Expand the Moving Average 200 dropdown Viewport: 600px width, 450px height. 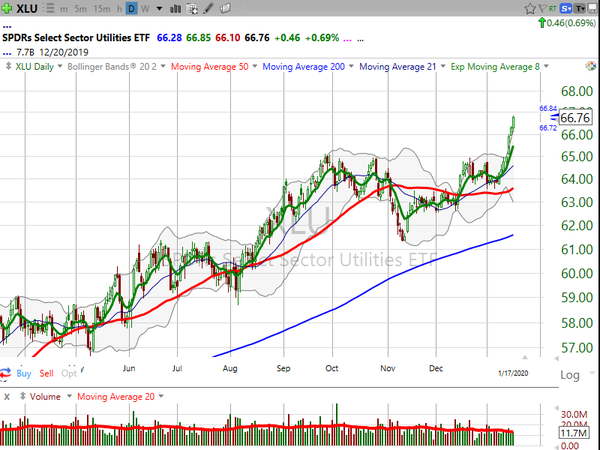pyautogui.click(x=351, y=67)
